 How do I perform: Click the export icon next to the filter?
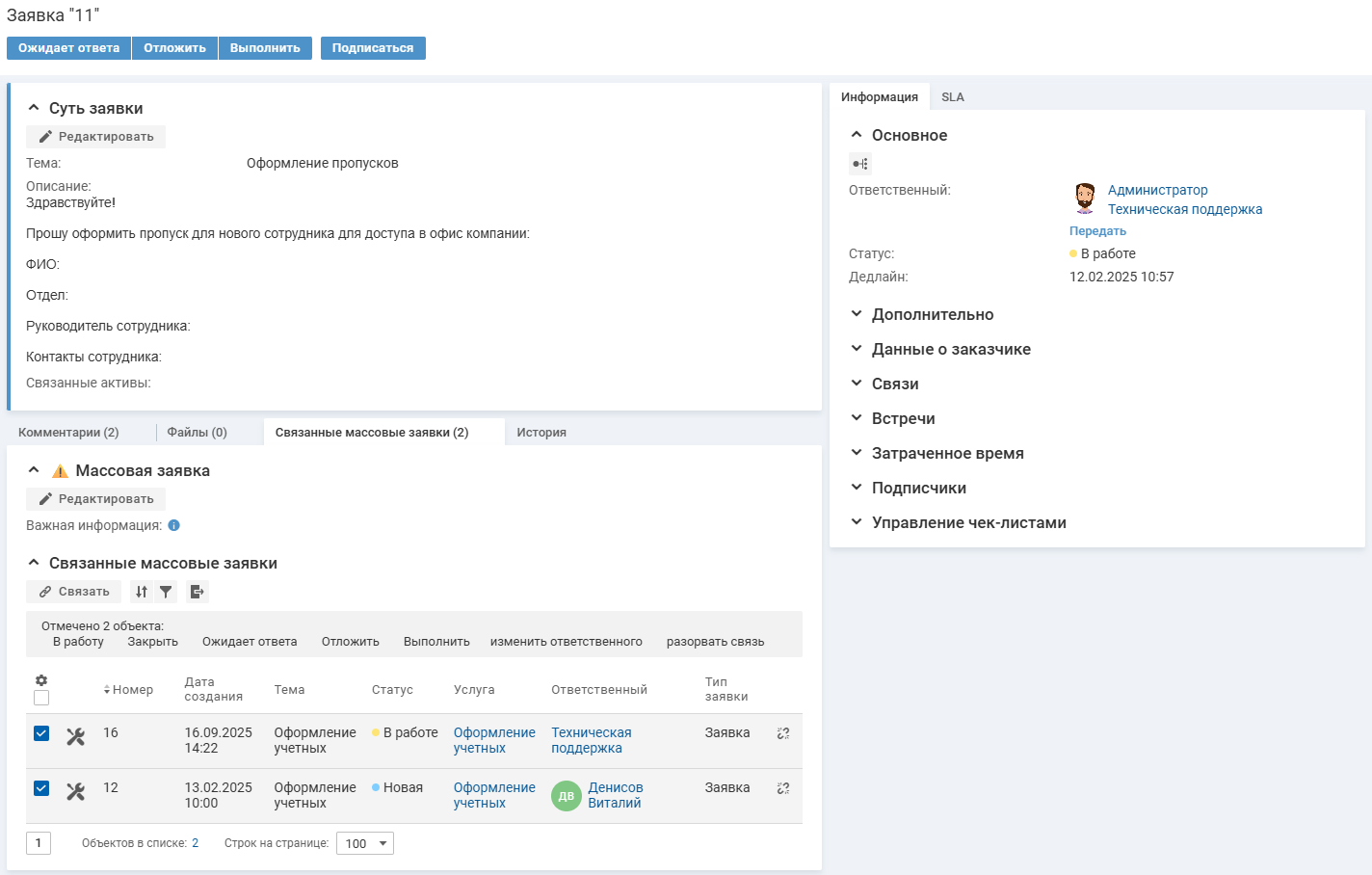tap(197, 592)
